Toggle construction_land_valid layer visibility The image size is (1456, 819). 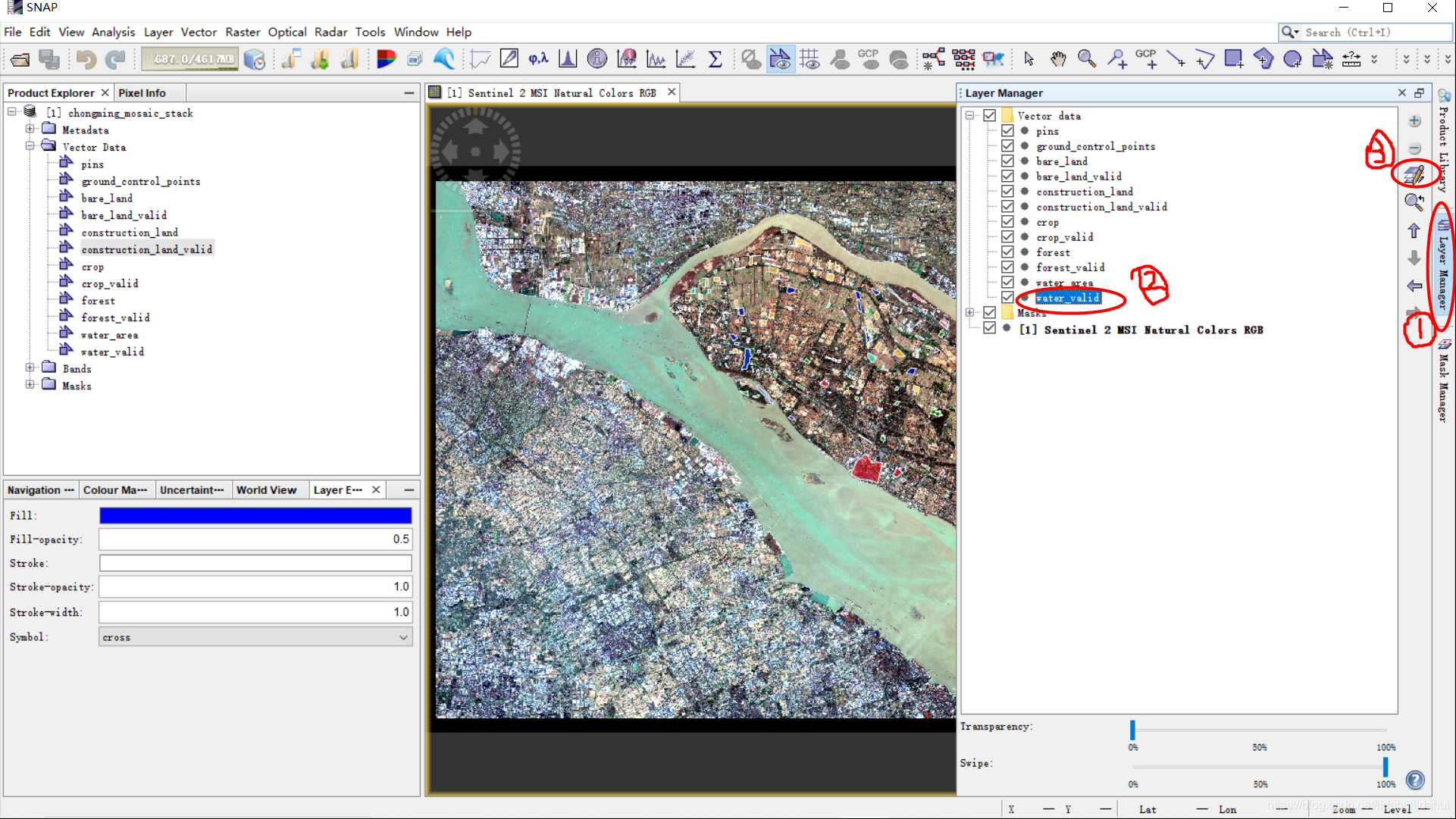[1007, 206]
